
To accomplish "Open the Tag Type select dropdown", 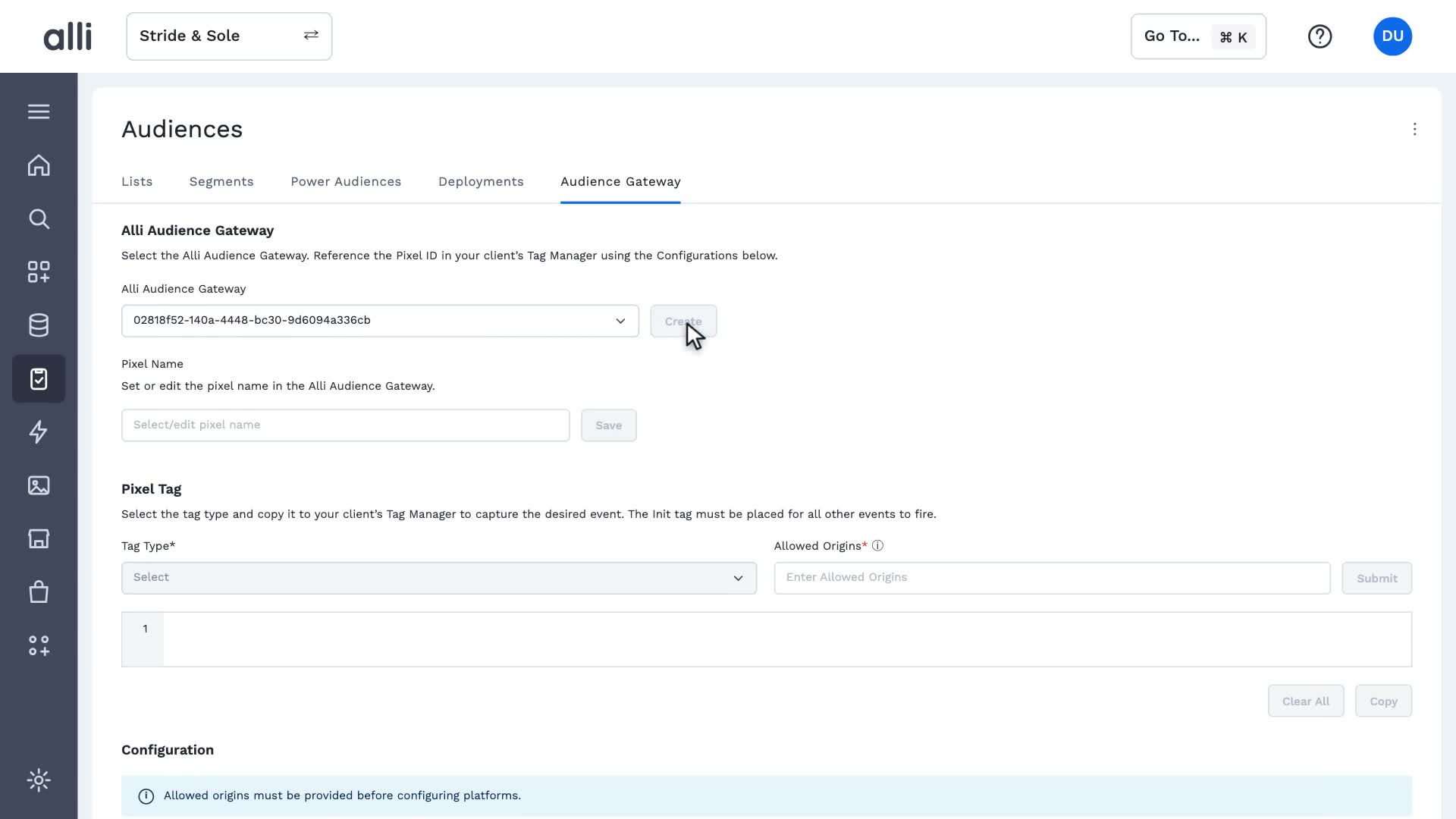I will click(439, 578).
